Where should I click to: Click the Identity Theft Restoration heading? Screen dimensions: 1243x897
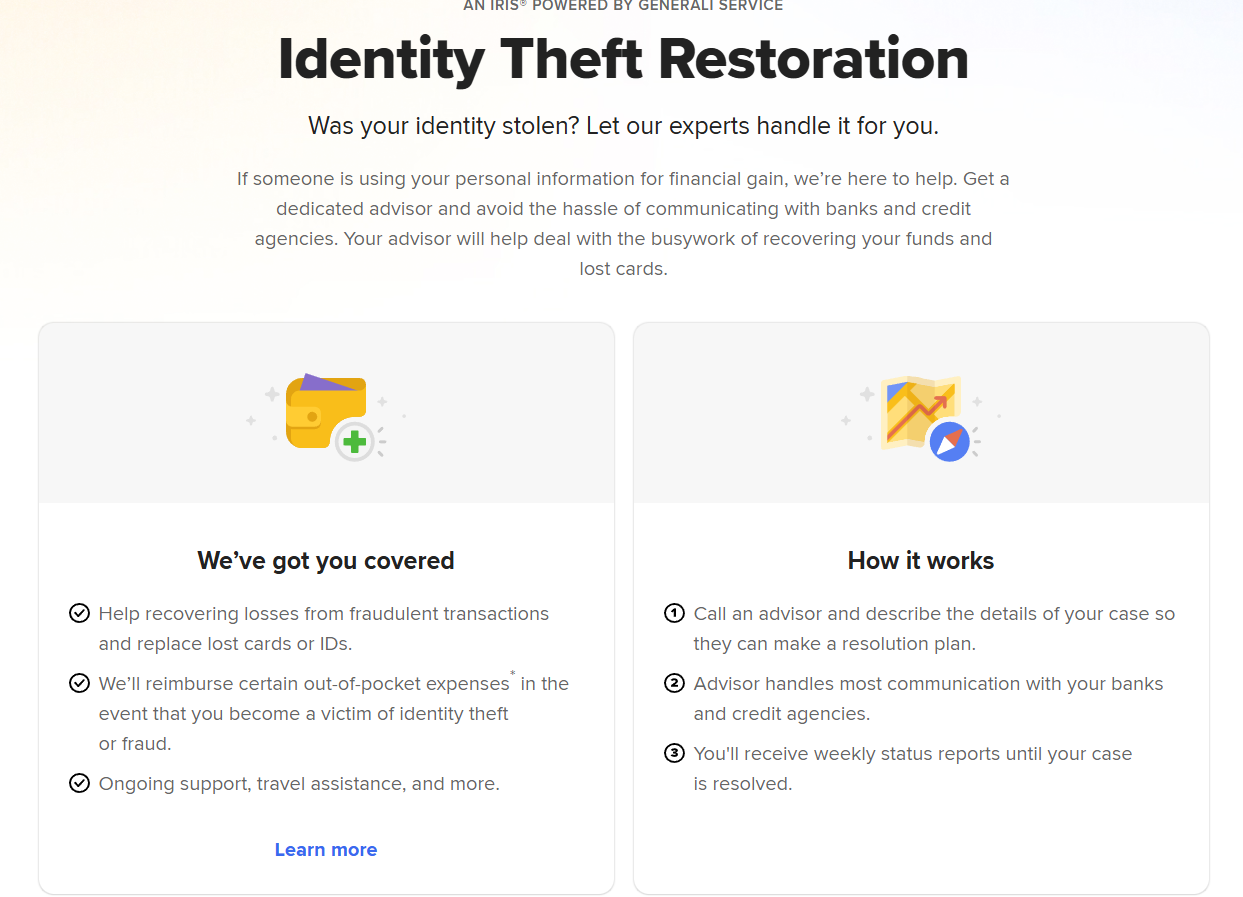click(x=622, y=60)
